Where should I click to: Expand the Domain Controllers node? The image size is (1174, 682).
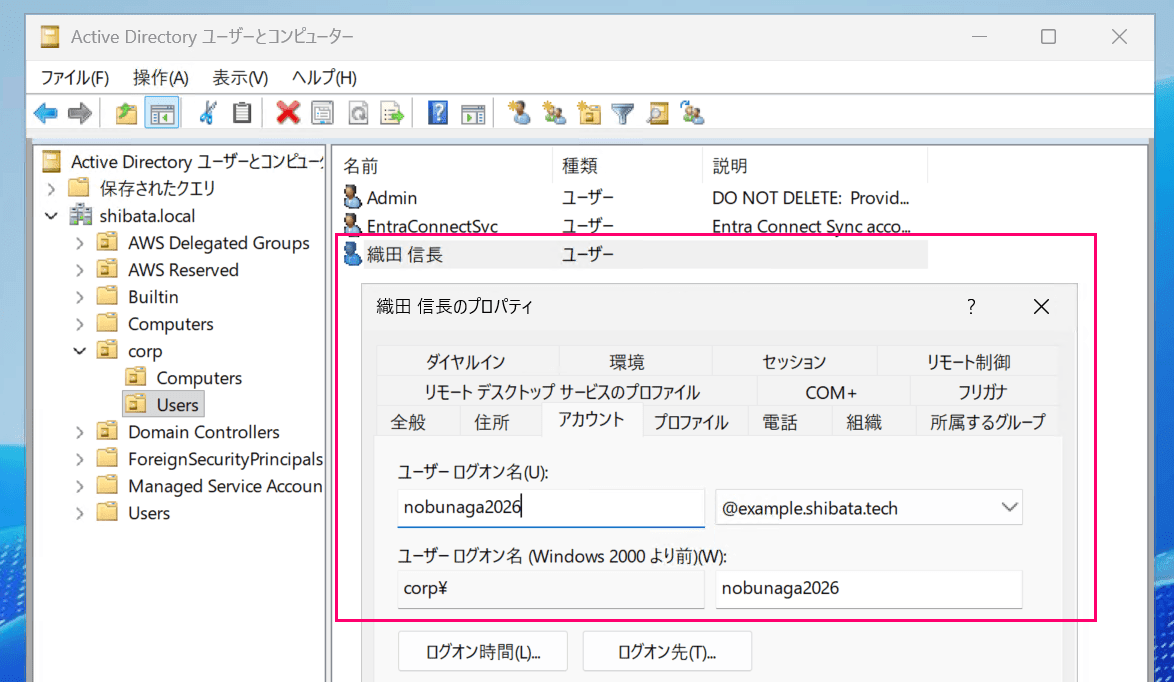pos(79,432)
